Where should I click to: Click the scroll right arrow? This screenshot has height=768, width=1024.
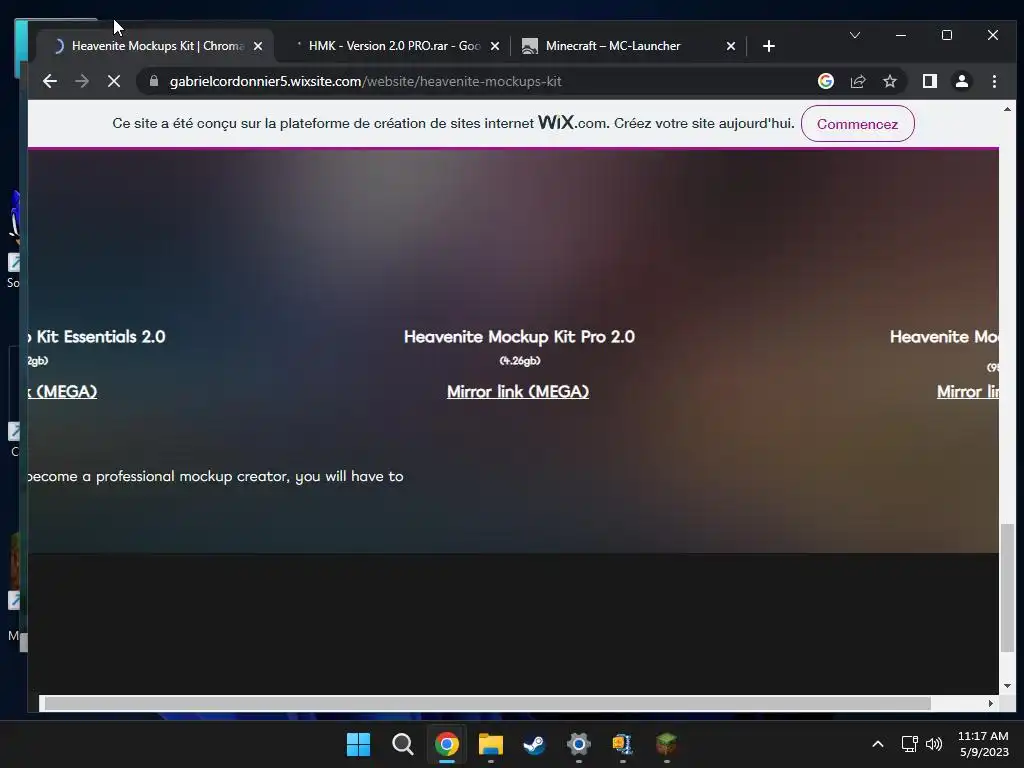991,703
